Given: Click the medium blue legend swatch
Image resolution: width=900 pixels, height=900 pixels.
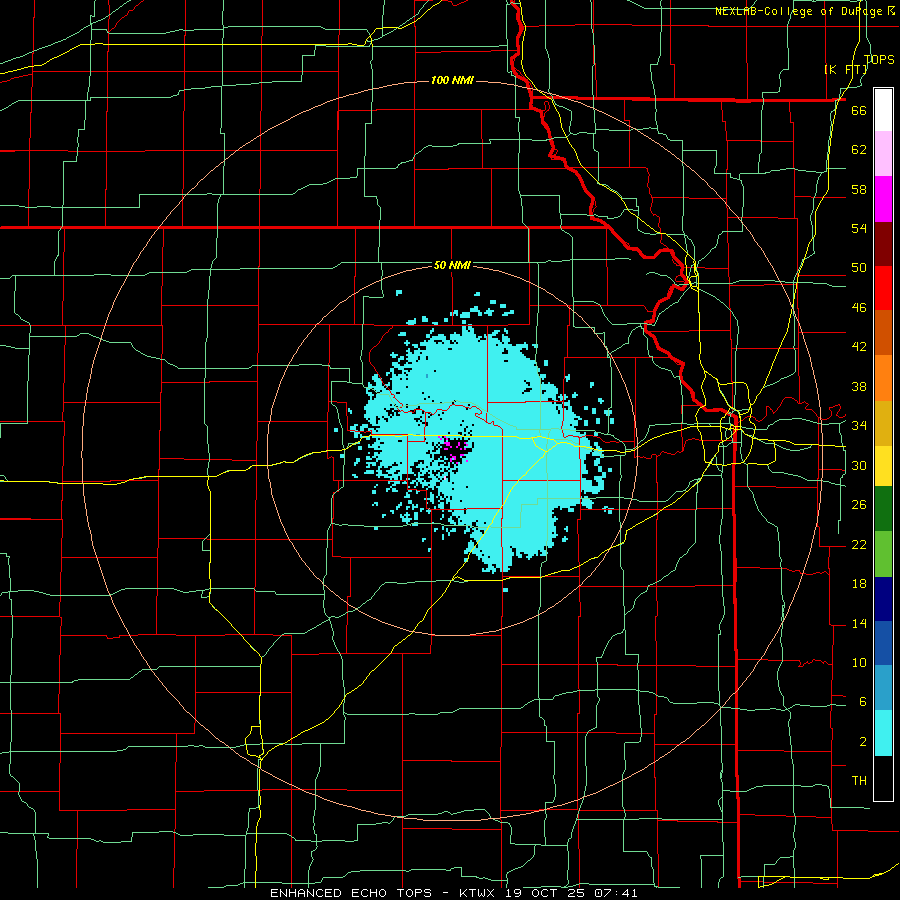Looking at the screenshot, I should [x=883, y=643].
